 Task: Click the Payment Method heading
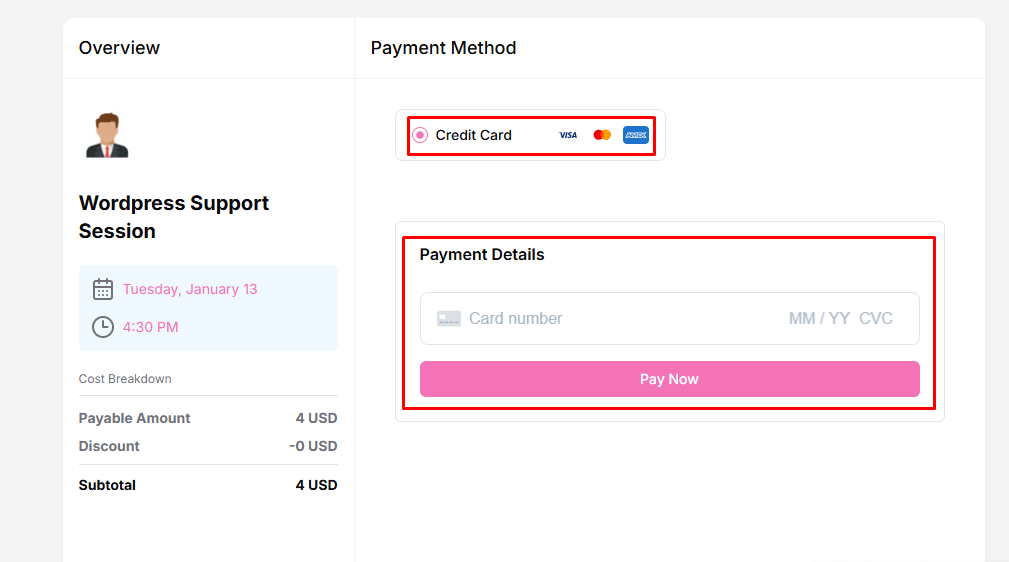tap(443, 48)
